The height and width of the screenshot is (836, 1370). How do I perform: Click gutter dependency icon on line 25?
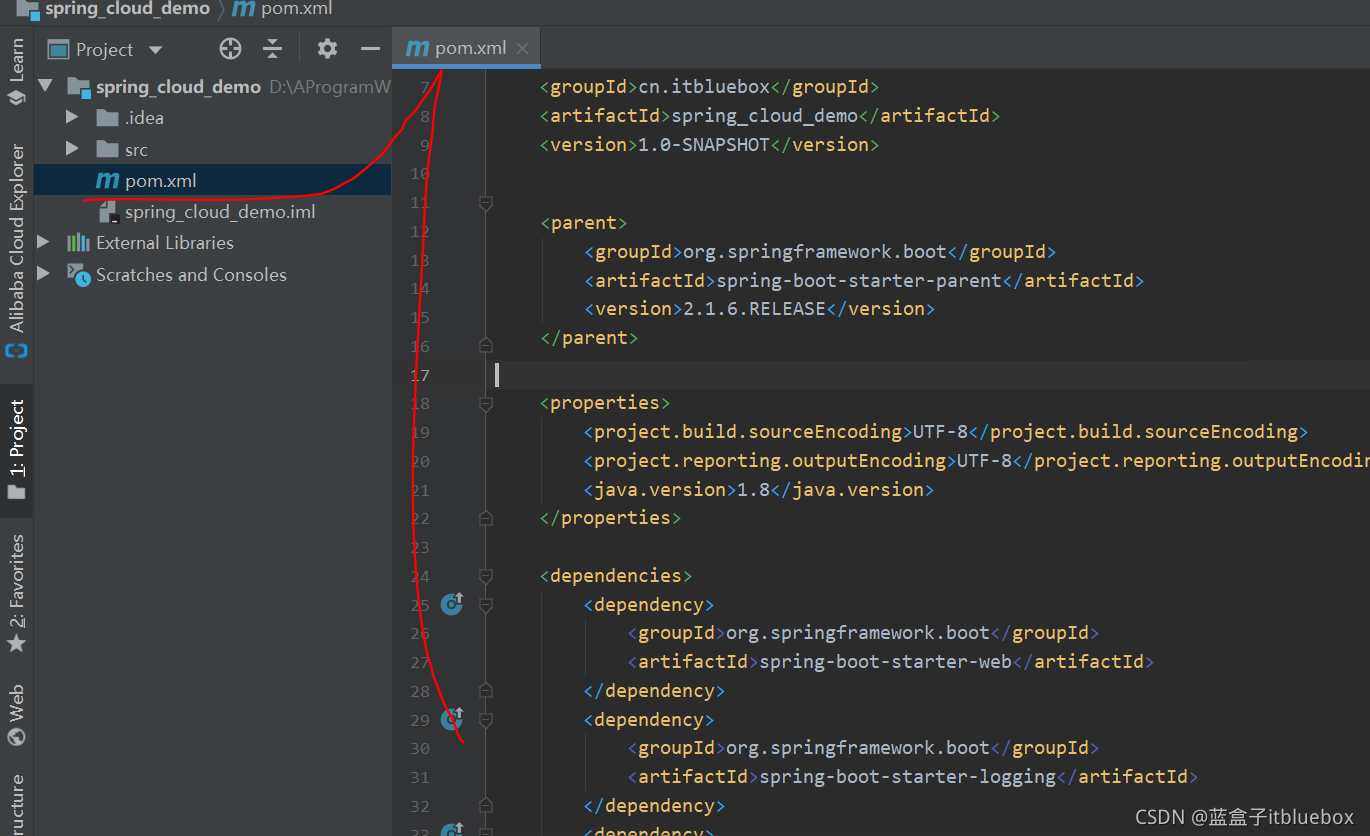coord(452,603)
